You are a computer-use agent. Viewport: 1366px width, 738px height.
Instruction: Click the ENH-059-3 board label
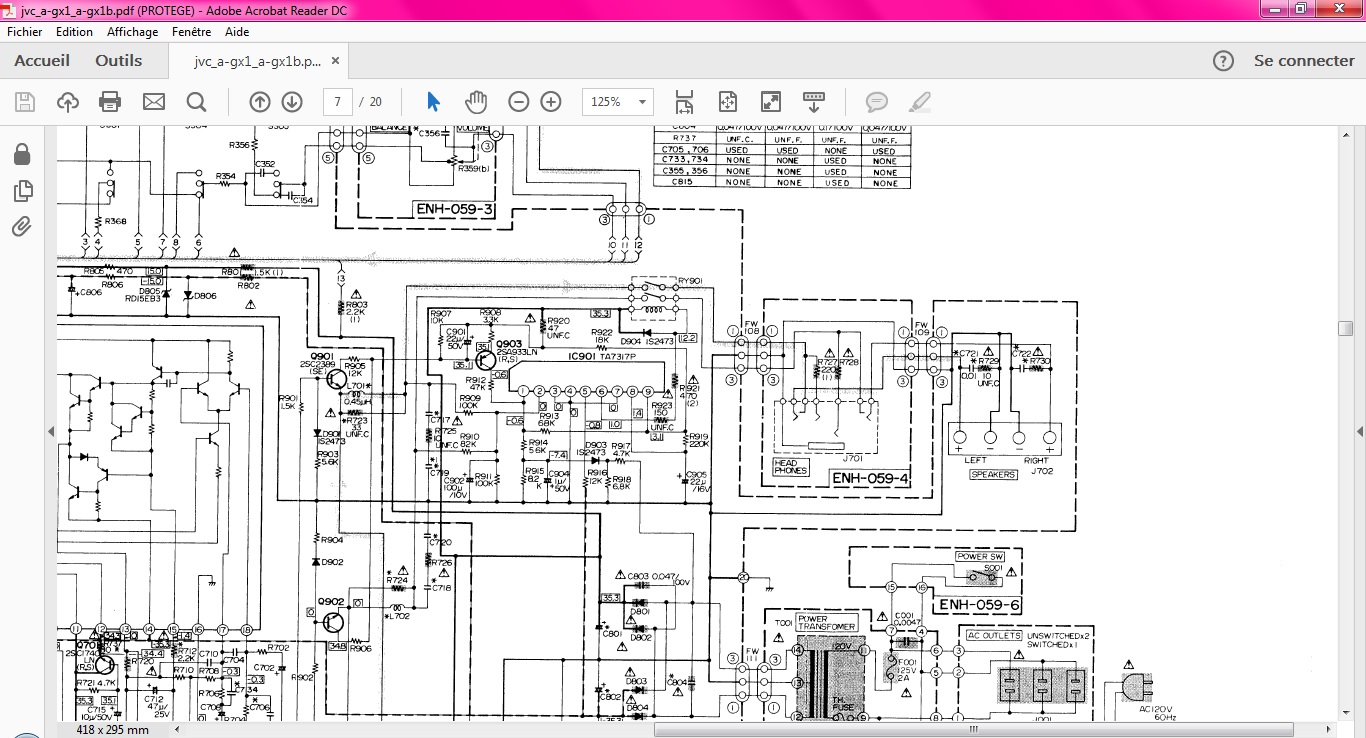(x=454, y=209)
